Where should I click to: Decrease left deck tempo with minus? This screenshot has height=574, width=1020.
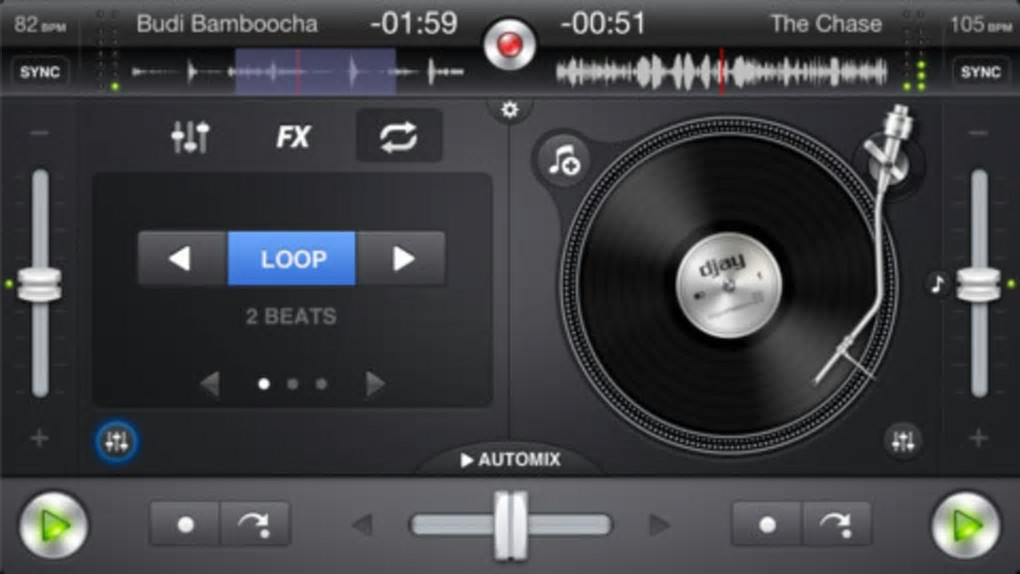pos(40,133)
